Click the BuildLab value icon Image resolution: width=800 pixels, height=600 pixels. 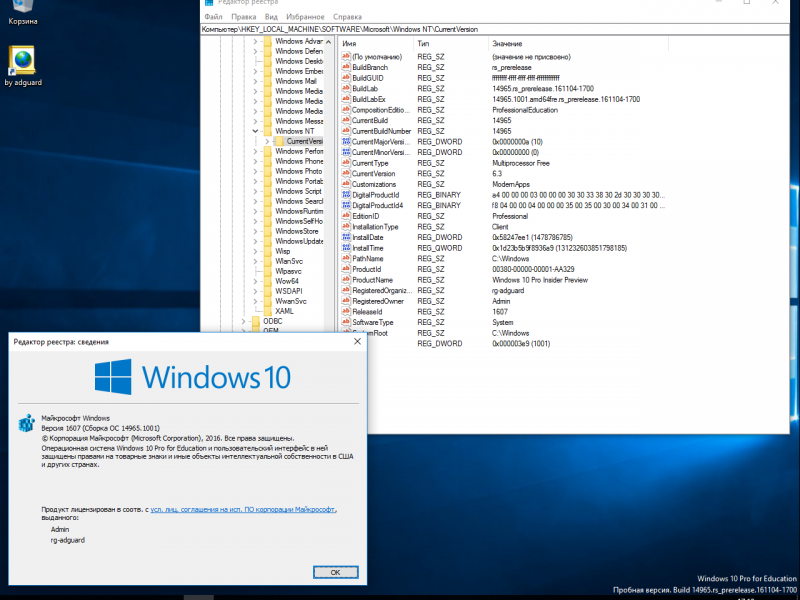tap(346, 89)
